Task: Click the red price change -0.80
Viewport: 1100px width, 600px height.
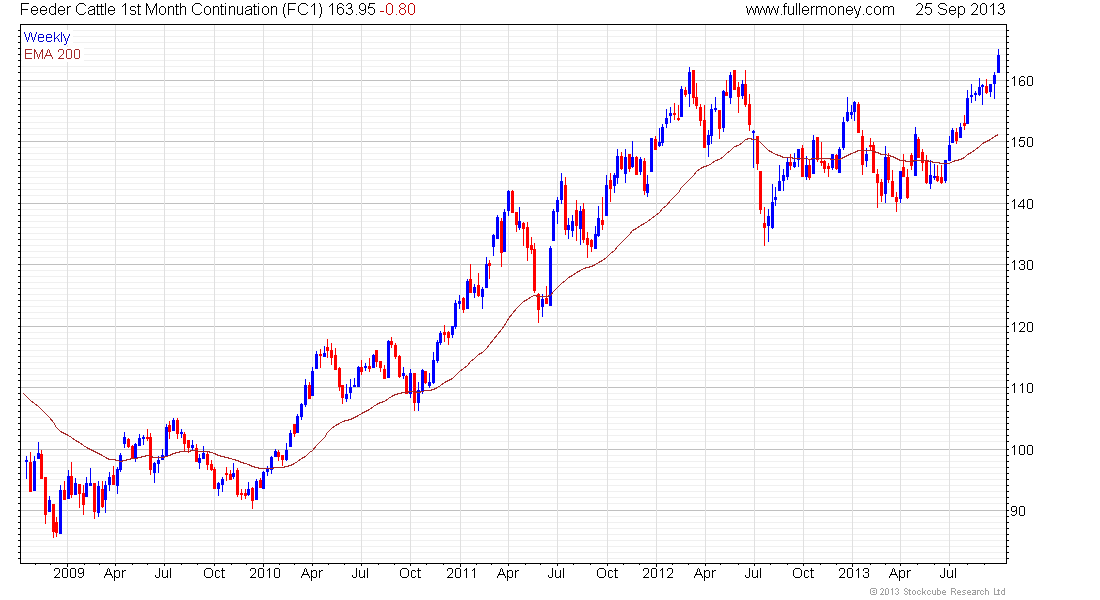Action: 398,10
